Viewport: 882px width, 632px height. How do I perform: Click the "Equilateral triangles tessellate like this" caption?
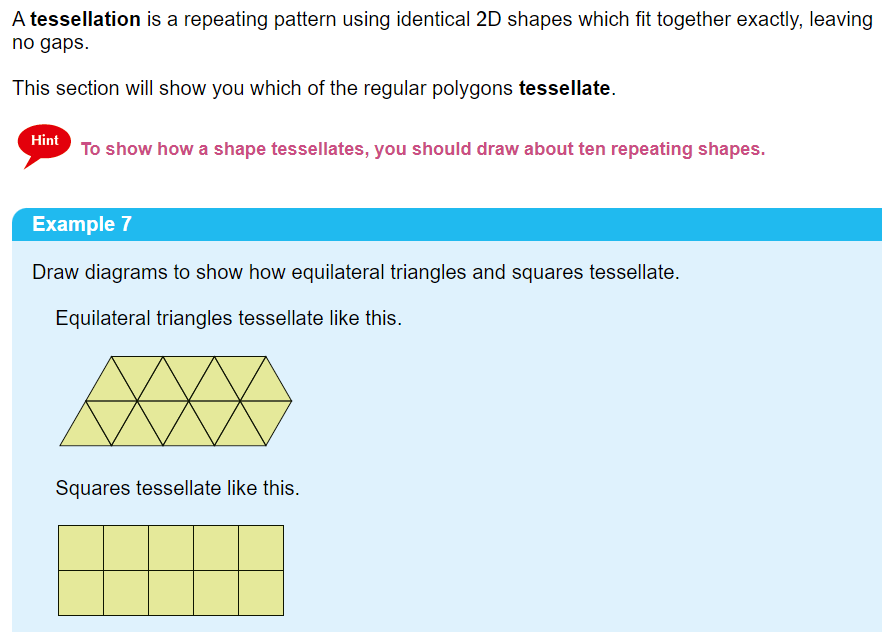point(228,319)
